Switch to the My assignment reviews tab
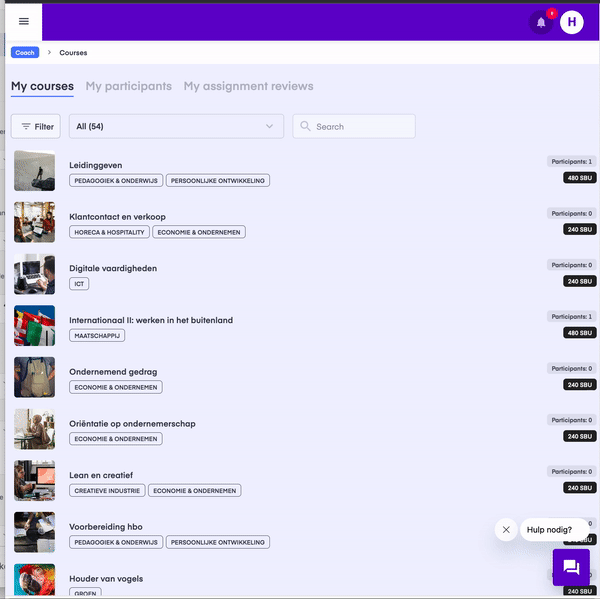Screen dimensions: 600x599 pyautogui.click(x=248, y=86)
